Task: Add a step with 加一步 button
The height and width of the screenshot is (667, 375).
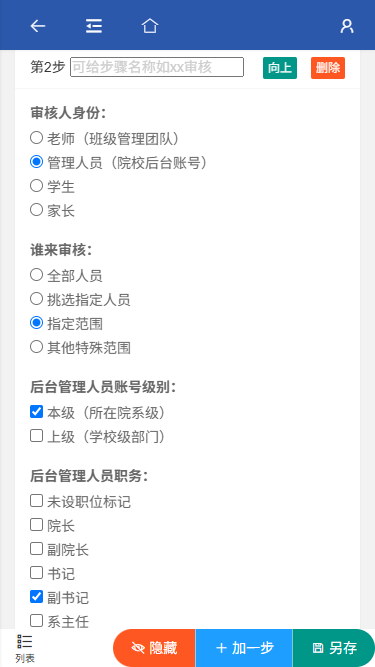Action: click(244, 648)
